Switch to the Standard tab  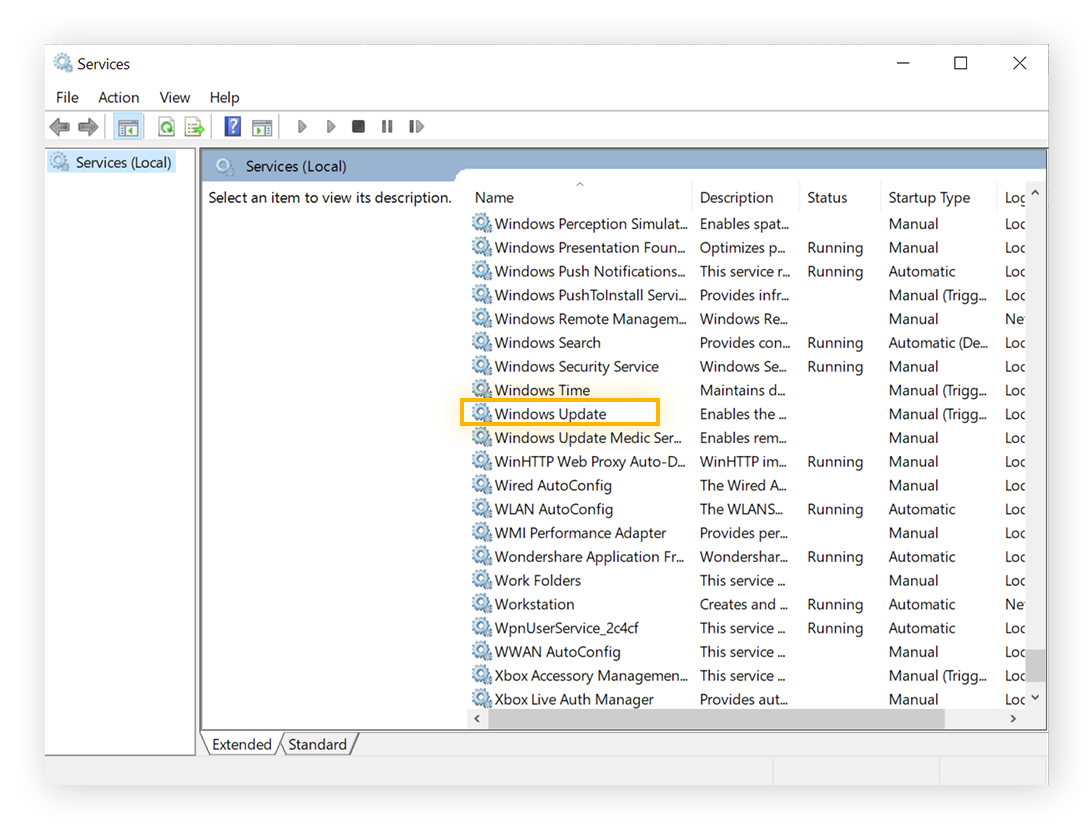pyautogui.click(x=317, y=744)
